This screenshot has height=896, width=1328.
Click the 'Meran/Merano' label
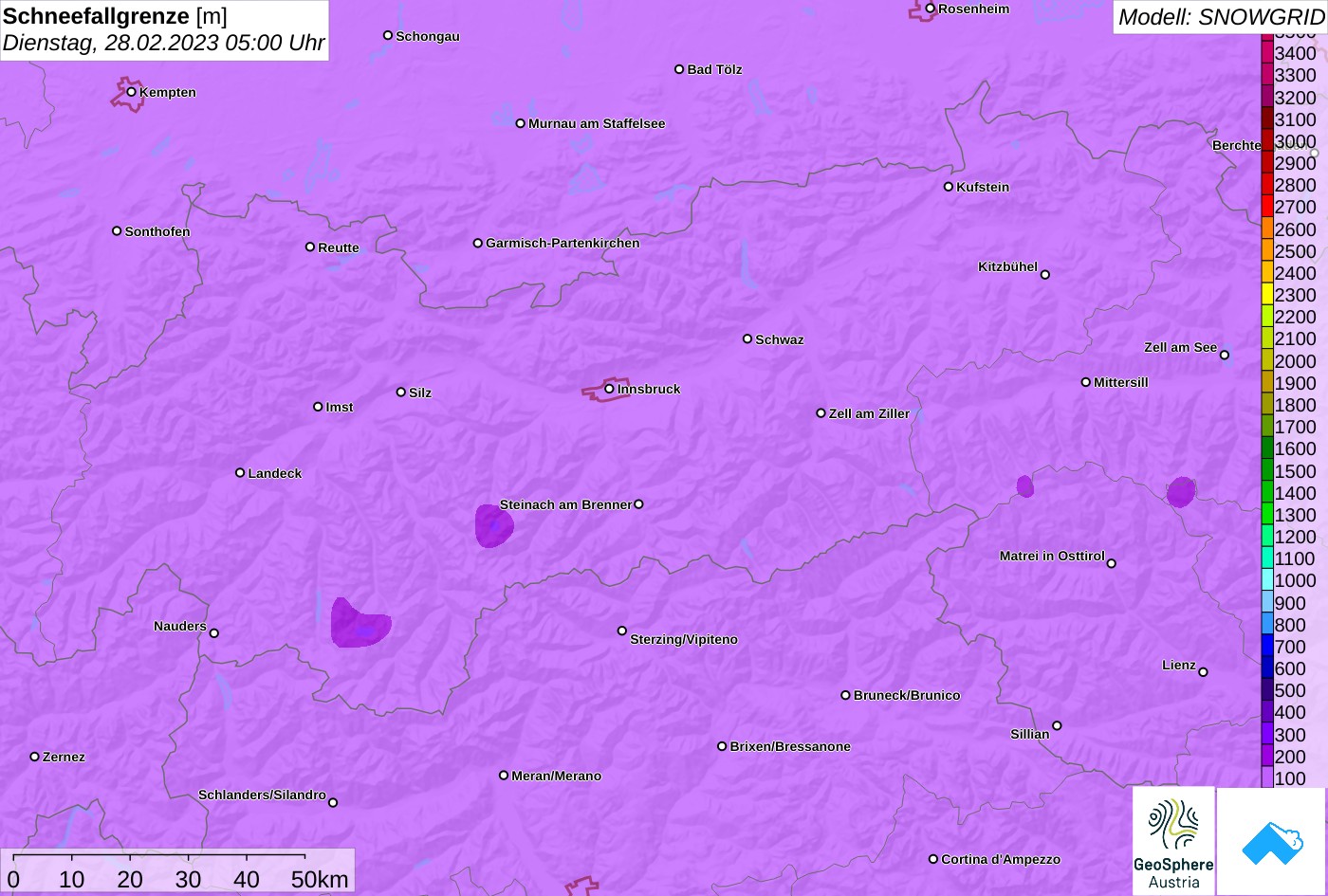[557, 776]
